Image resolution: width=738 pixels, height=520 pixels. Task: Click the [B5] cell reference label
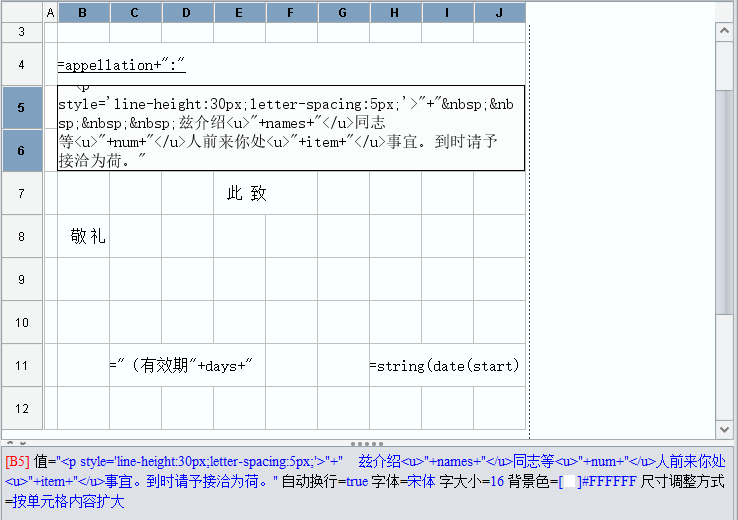pyautogui.click(x=17, y=462)
